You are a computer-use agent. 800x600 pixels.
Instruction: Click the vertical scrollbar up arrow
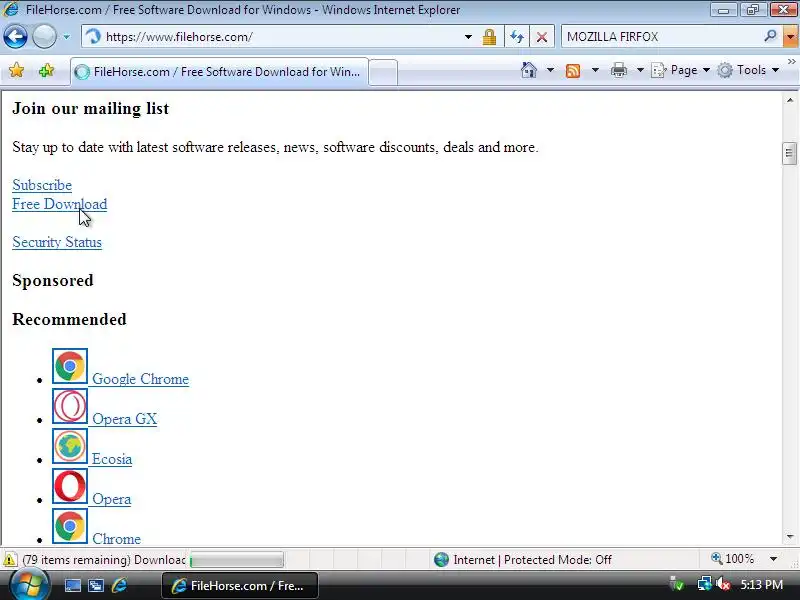point(790,101)
